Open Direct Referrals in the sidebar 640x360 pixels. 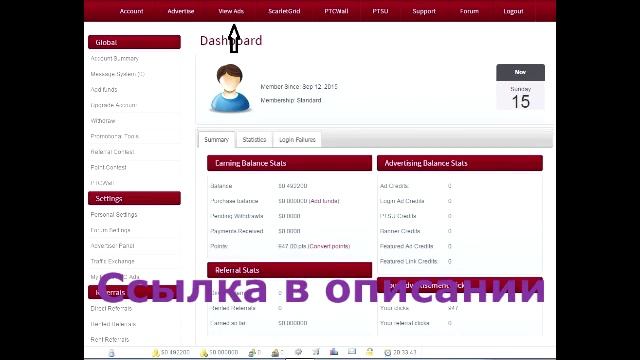111,309
